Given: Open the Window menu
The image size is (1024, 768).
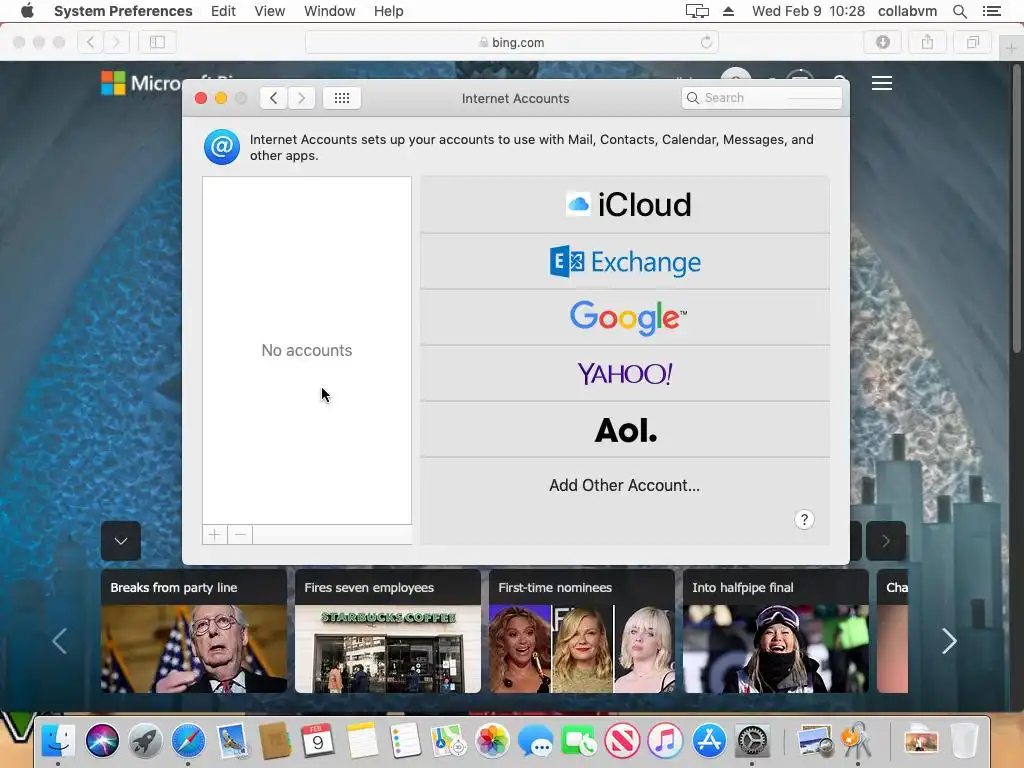Looking at the screenshot, I should click(329, 11).
